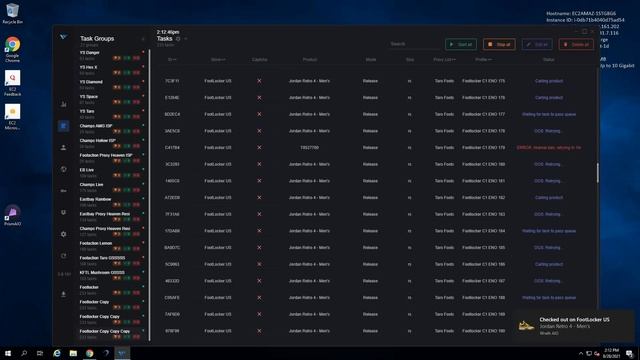Delete the Footlocker Copy Copy group red button
Screen dimensions: 640x360
coord(136,322)
